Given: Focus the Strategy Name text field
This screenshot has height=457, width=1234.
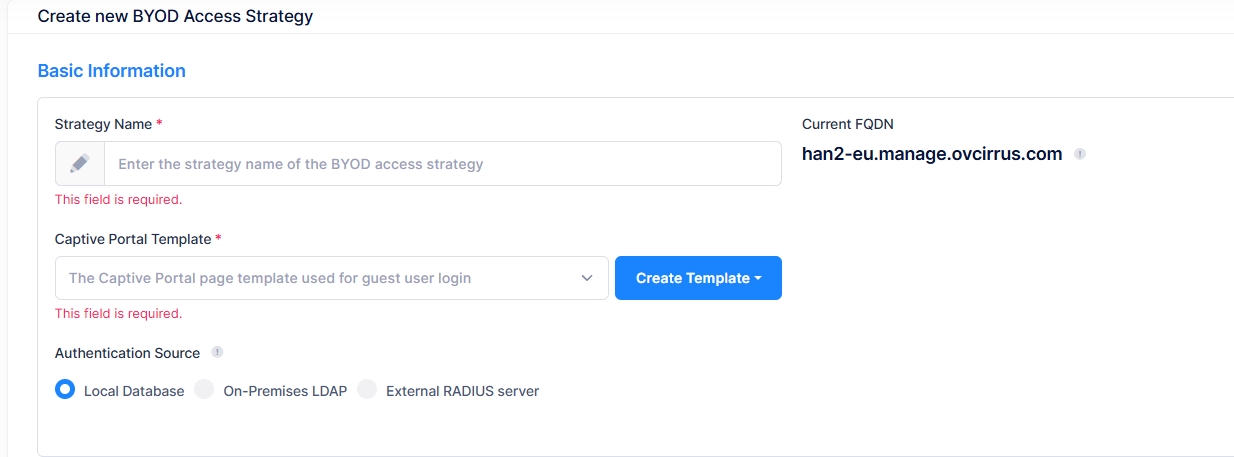Looking at the screenshot, I should click(440, 163).
